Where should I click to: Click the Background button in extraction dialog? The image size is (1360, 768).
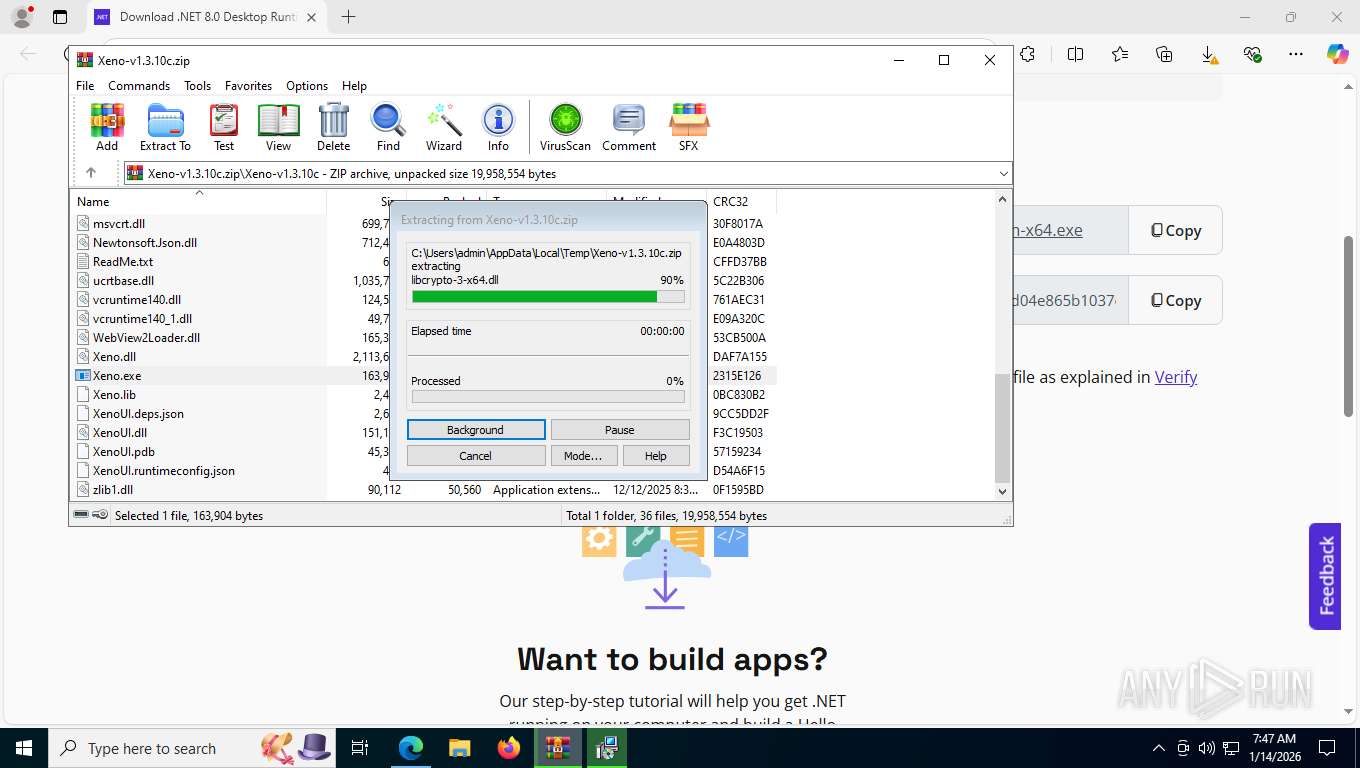pos(476,430)
